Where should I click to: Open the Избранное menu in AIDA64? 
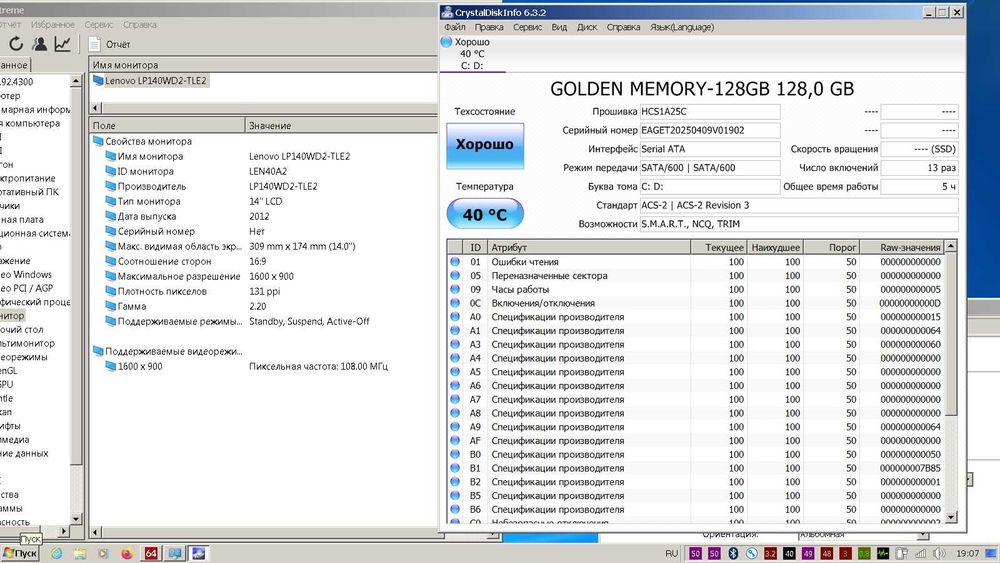[x=52, y=24]
